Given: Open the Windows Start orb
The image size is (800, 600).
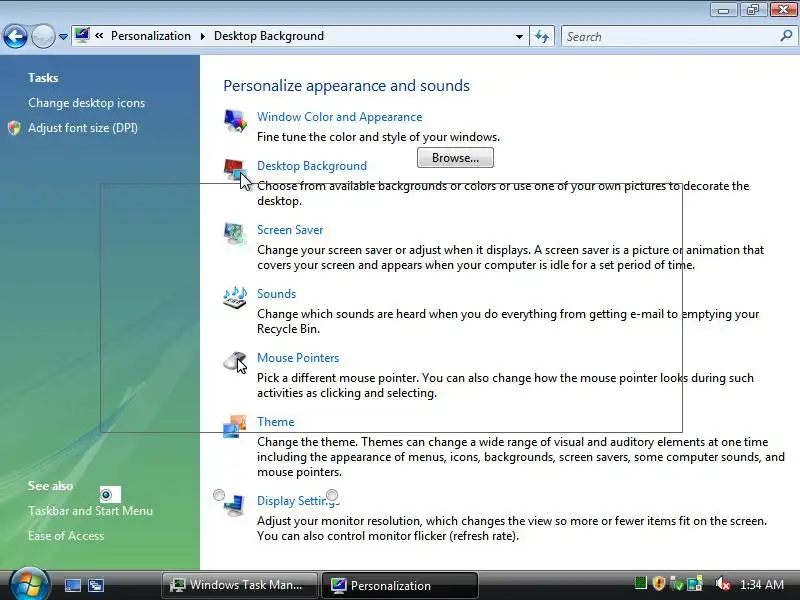Looking at the screenshot, I should point(29,585).
